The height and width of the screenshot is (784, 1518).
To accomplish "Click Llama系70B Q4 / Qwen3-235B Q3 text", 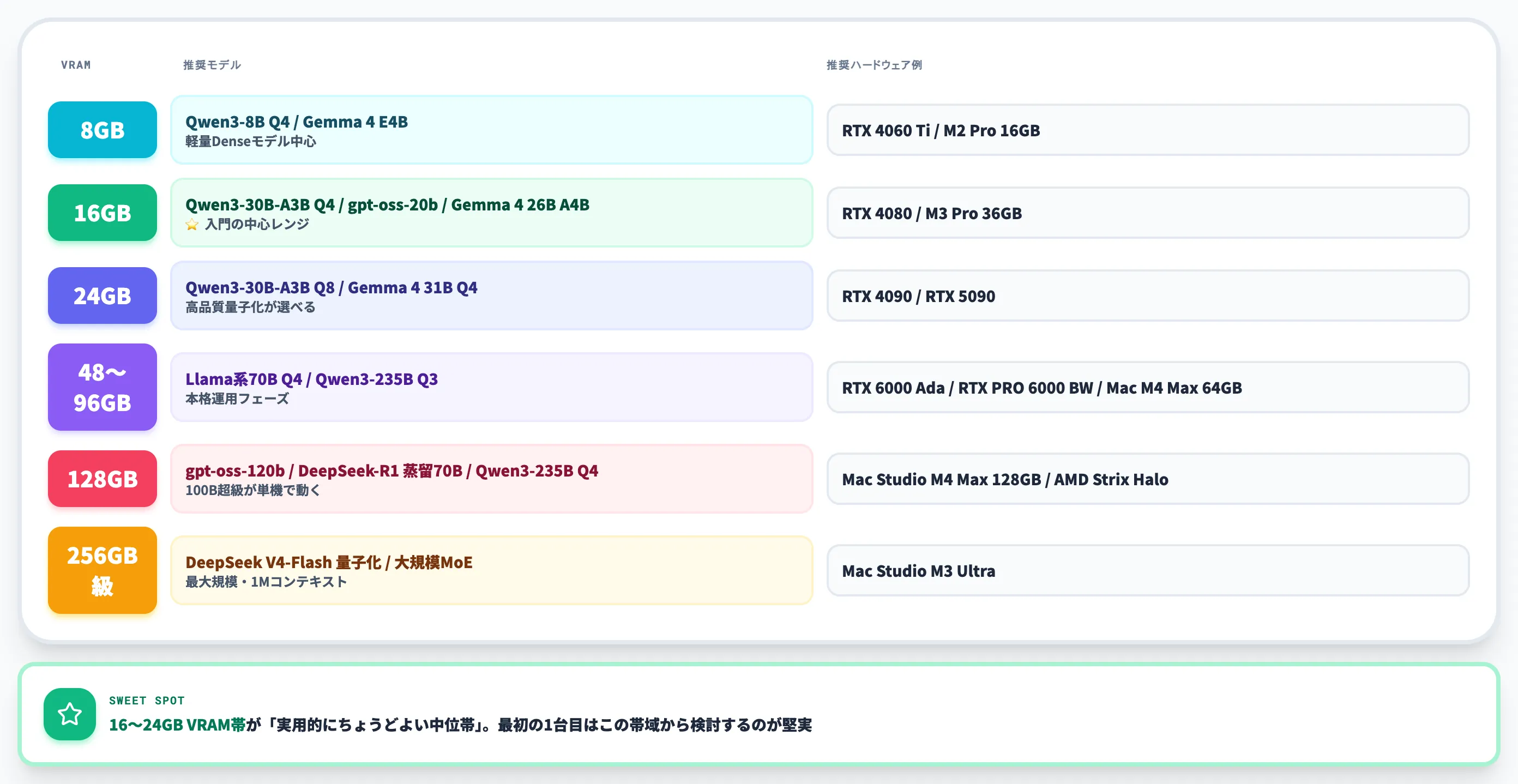I will click(312, 379).
